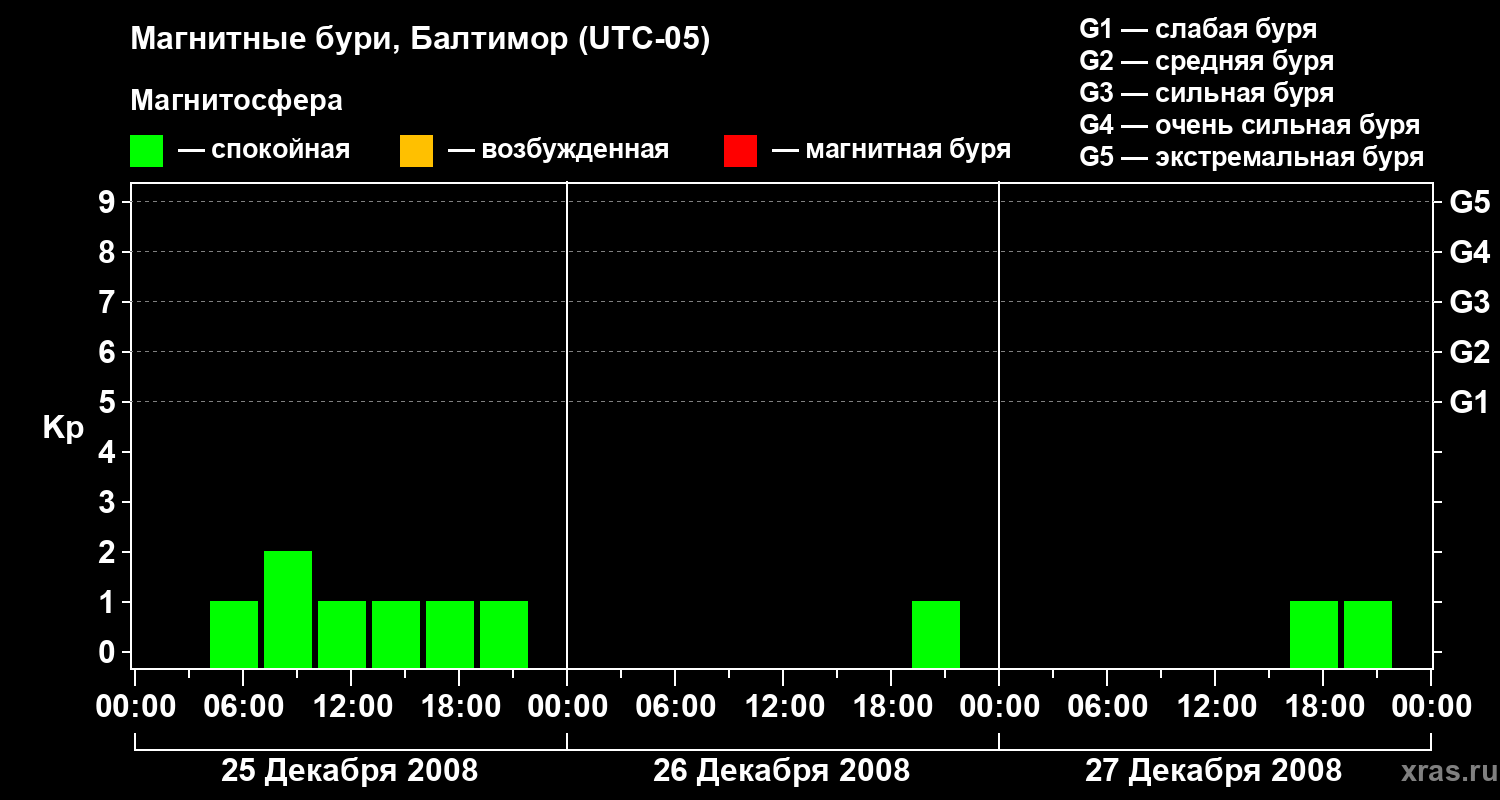Click the 'Магнитосфера' heading

click(236, 101)
